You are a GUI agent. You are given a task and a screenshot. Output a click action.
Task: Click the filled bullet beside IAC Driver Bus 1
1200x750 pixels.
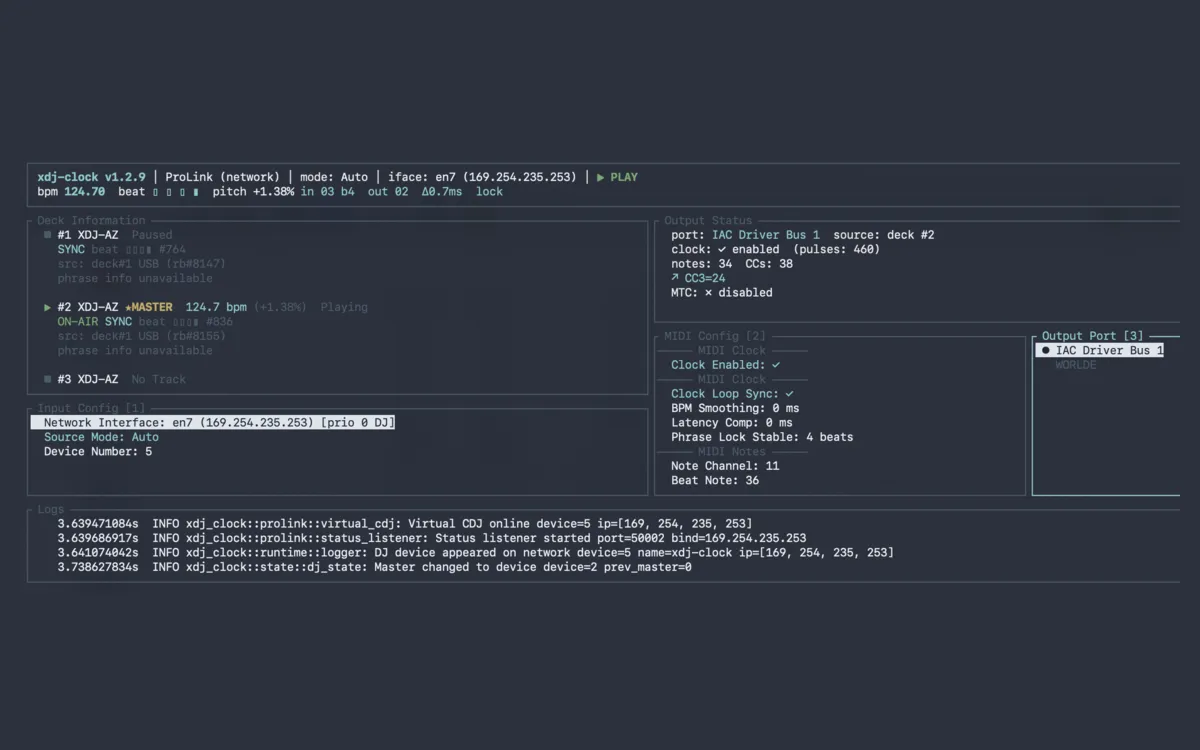click(1046, 351)
